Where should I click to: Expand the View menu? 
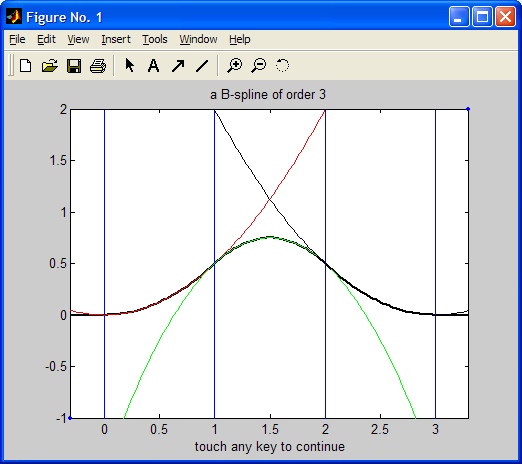tap(78, 39)
